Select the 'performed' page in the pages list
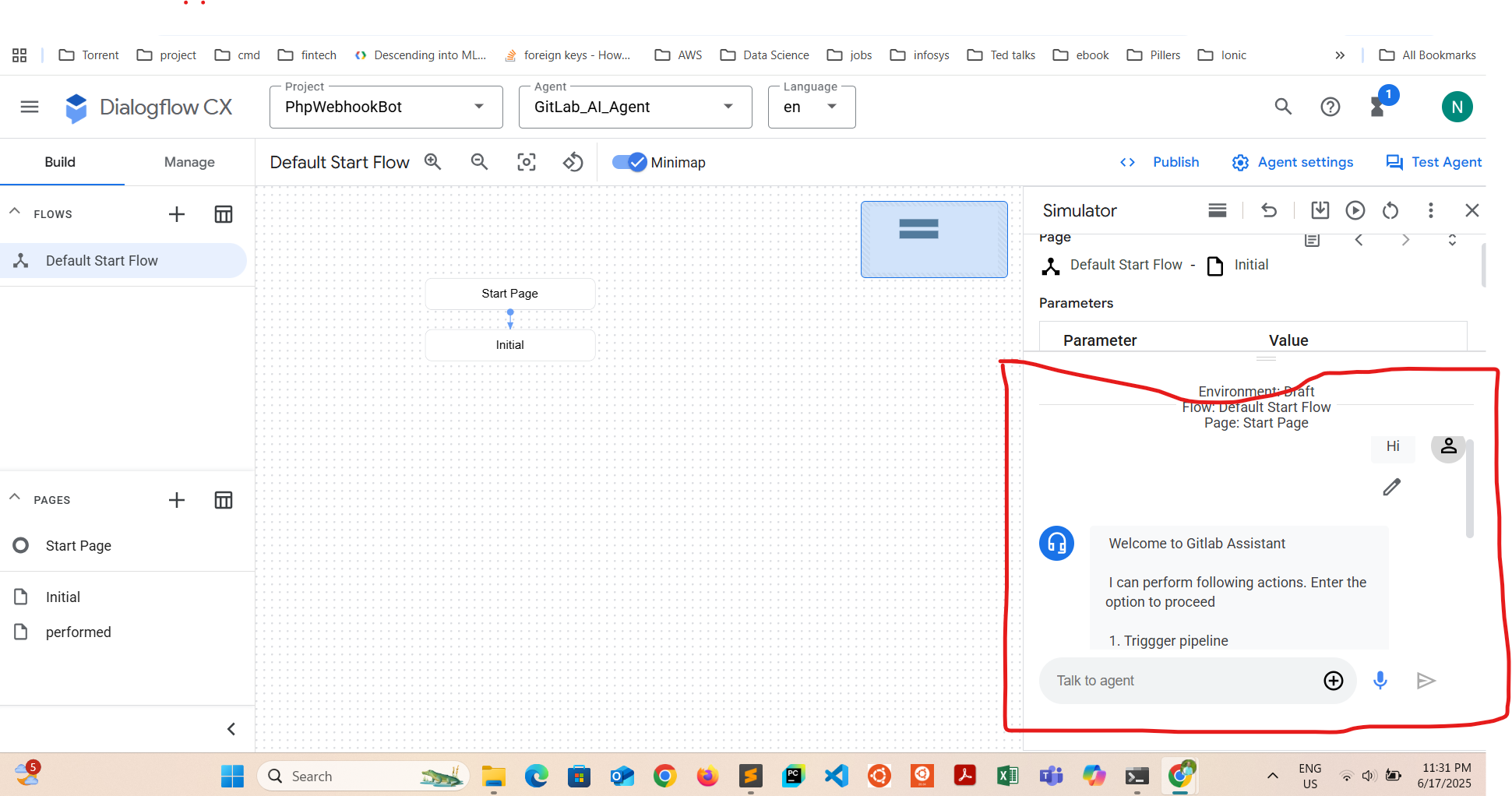This screenshot has height=796, width=1512. click(x=78, y=632)
